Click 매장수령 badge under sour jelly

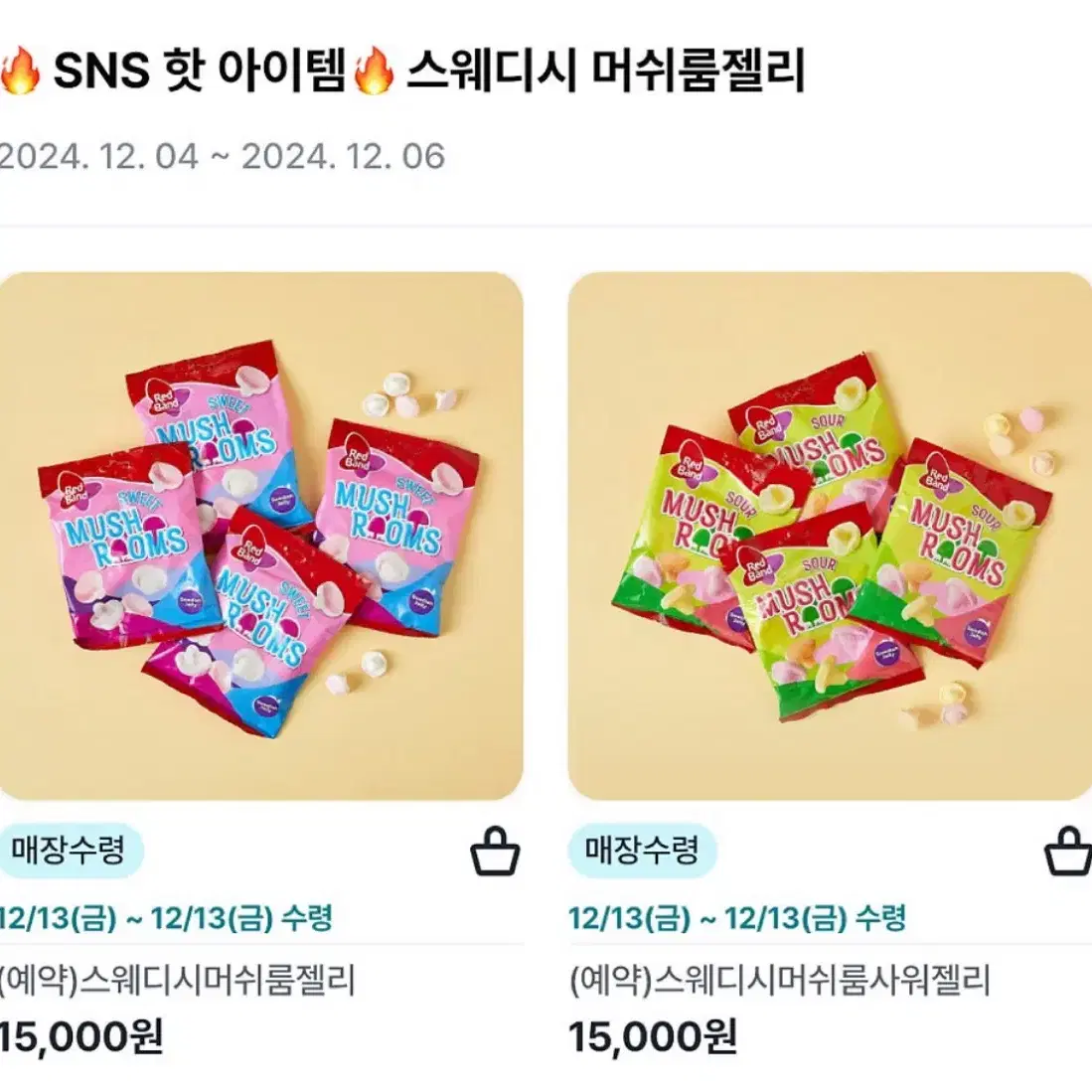(642, 851)
